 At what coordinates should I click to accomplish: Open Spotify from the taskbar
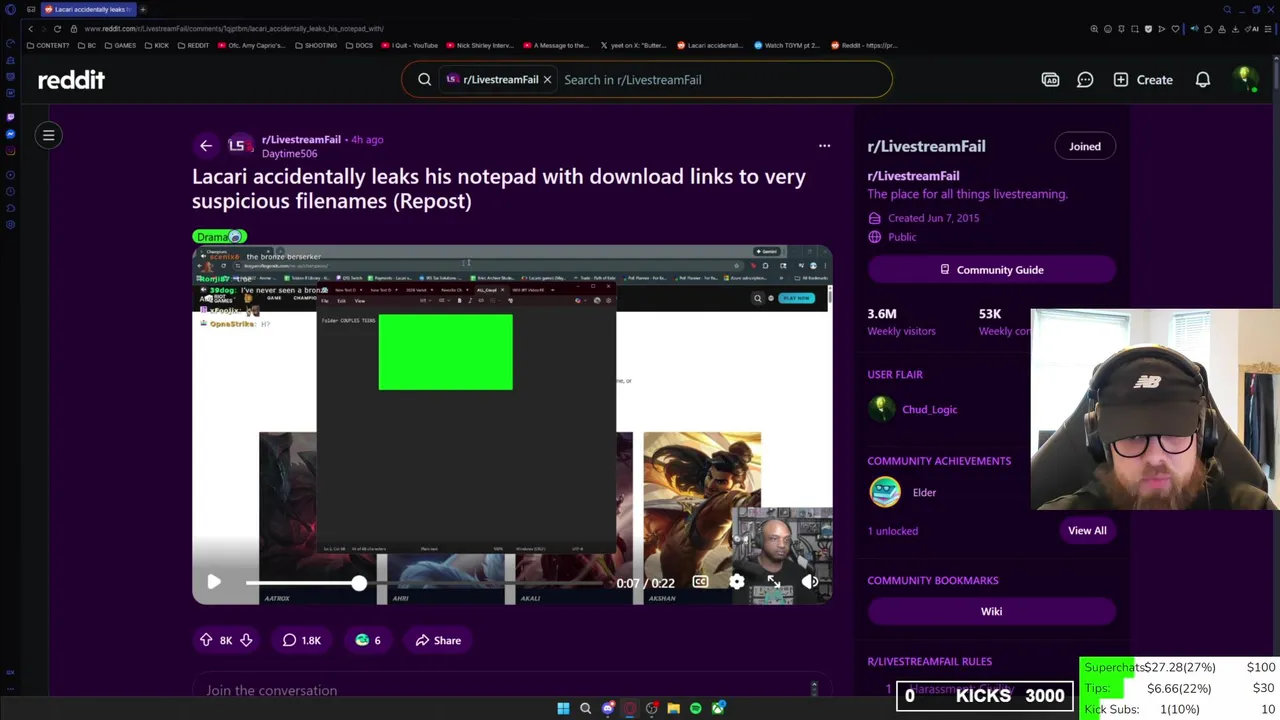point(695,708)
